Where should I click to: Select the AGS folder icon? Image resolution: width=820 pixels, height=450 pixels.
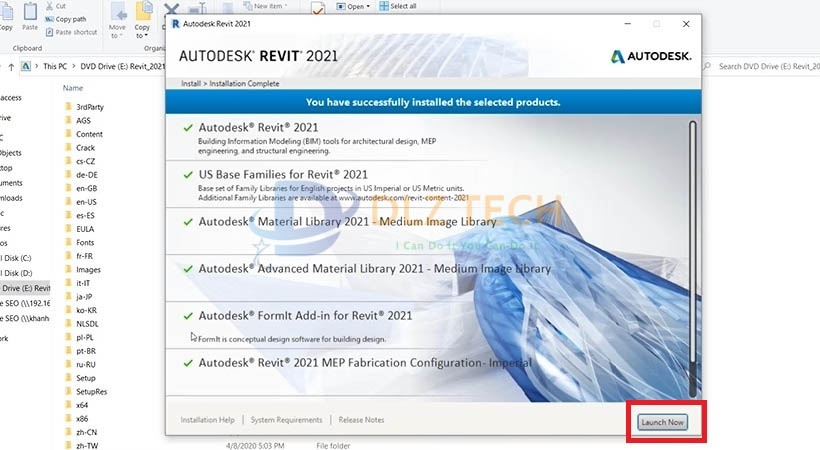pos(68,120)
